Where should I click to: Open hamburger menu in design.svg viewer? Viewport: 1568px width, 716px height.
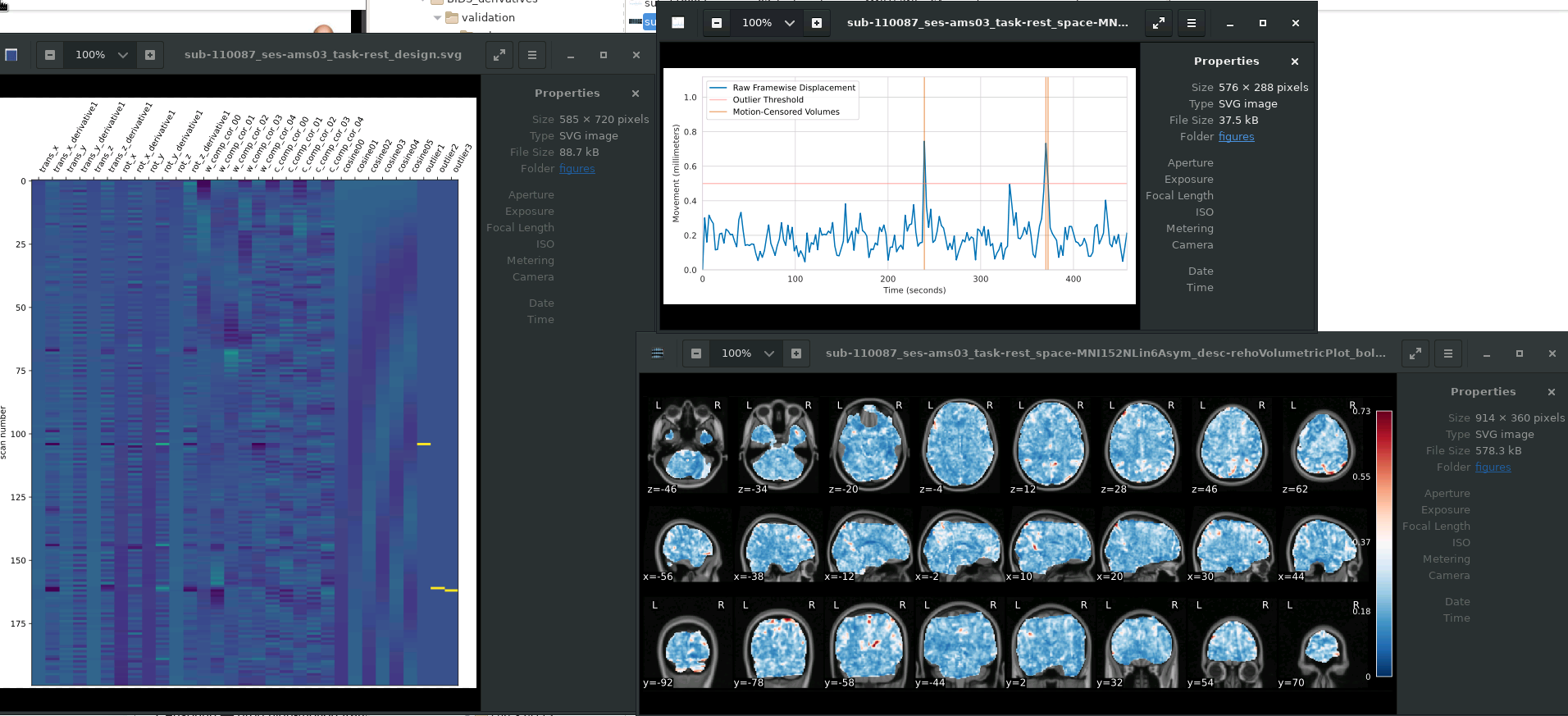532,55
